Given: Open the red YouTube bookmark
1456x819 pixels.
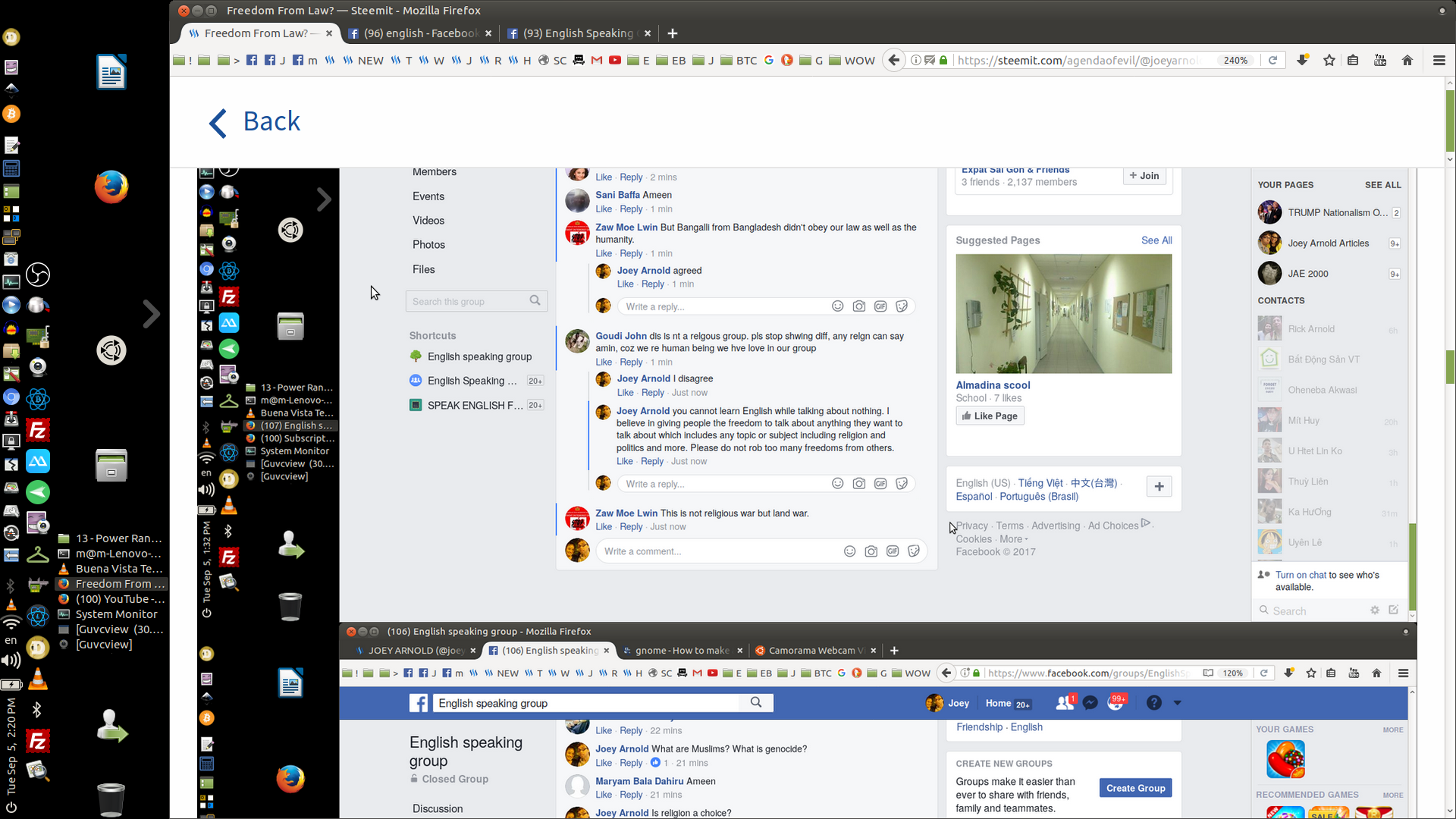Looking at the screenshot, I should [x=615, y=61].
